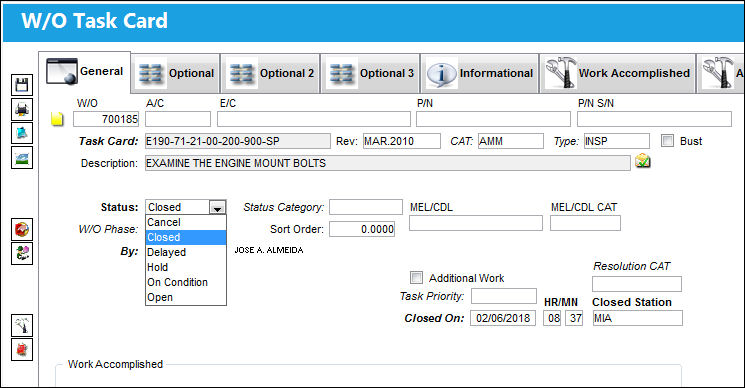Click the Status Category field
The image size is (745, 388).
(x=366, y=207)
